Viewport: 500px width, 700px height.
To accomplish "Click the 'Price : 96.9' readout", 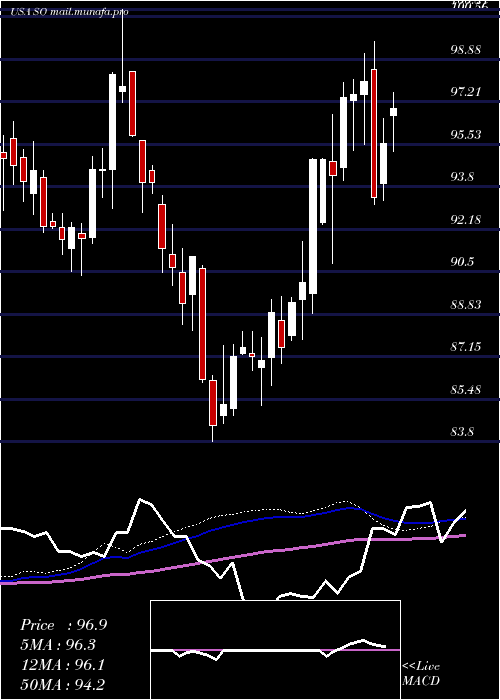I will 63,625.
